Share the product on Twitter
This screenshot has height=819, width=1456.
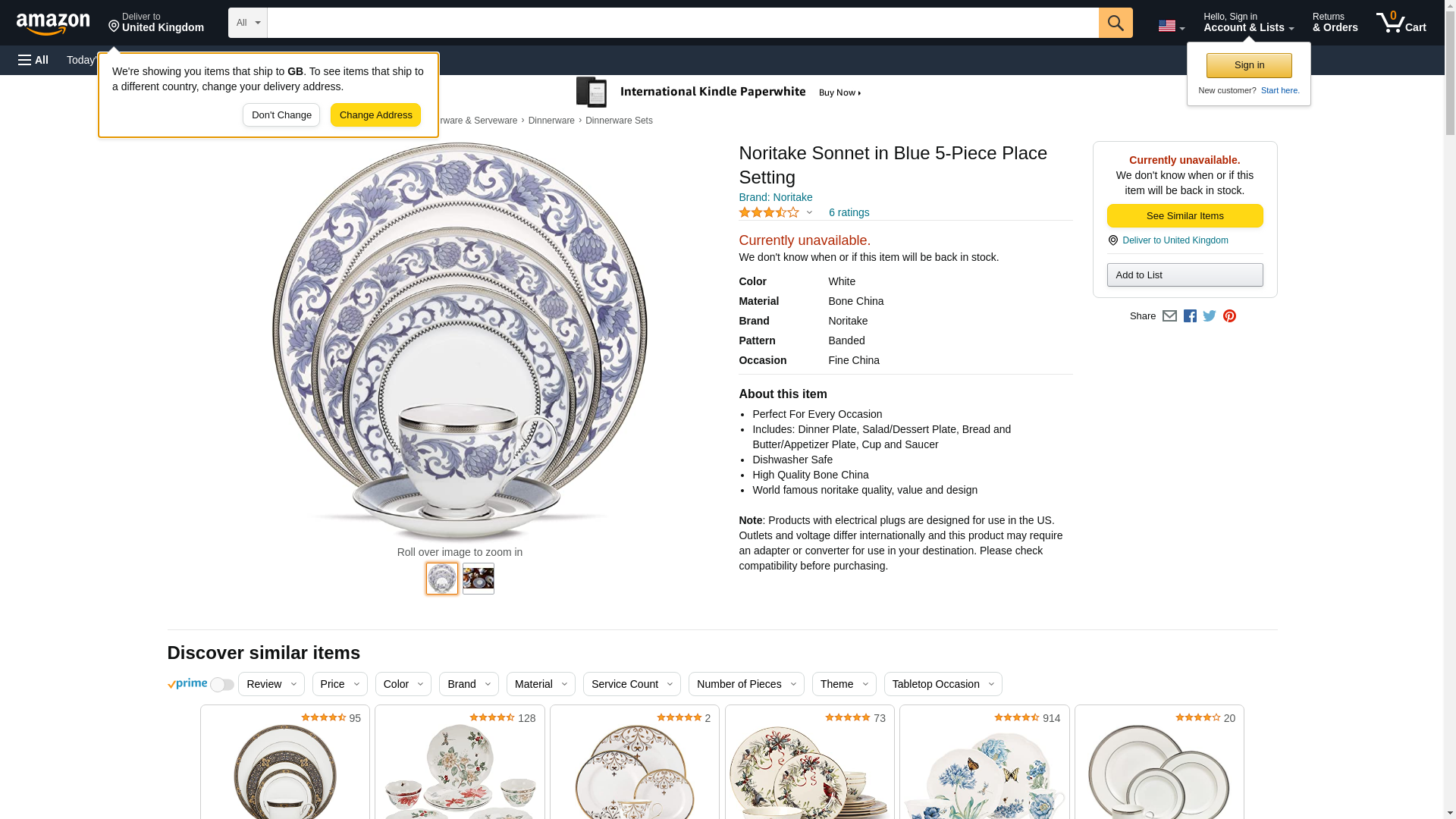1210,316
